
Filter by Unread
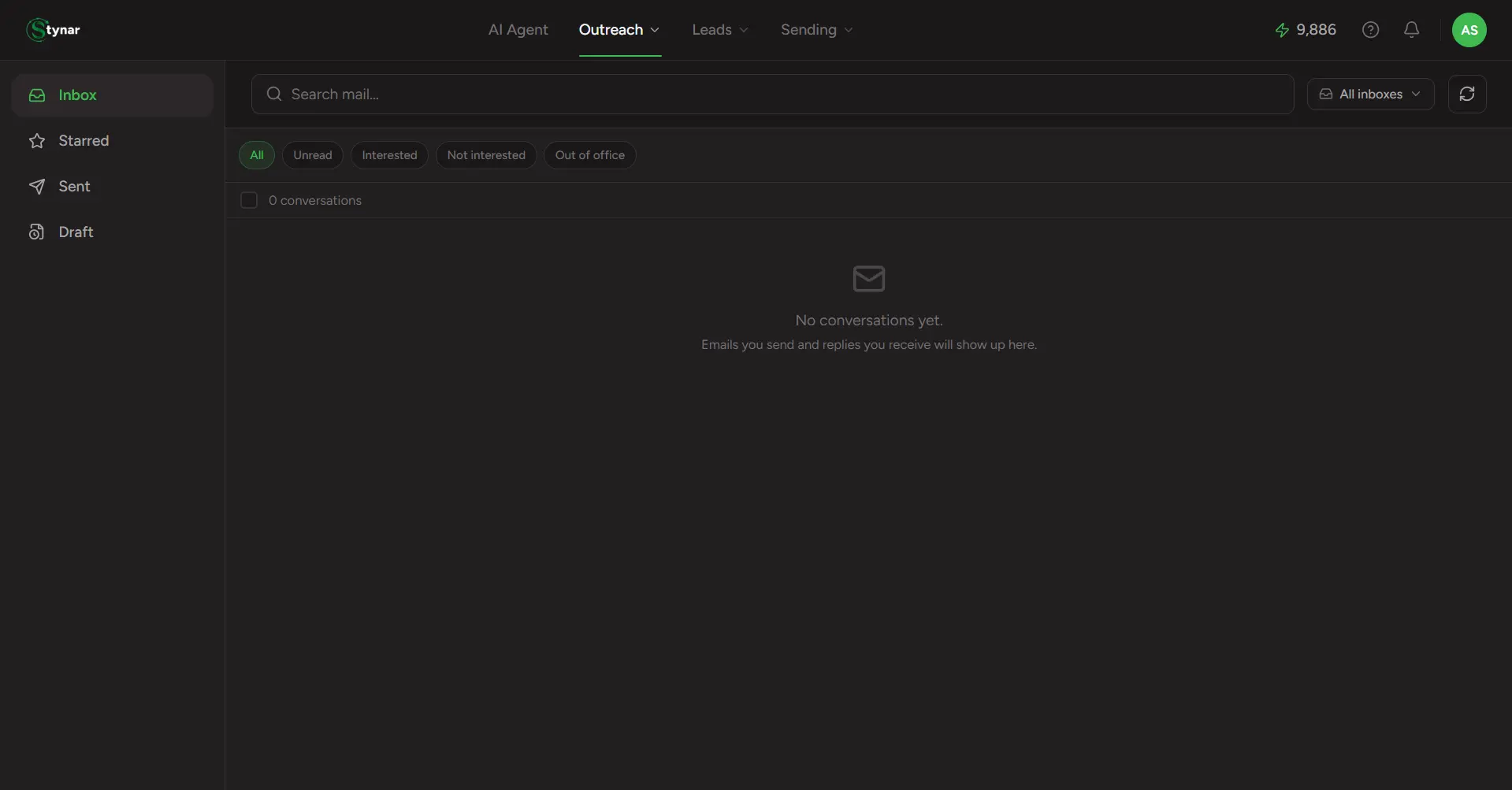pos(313,155)
